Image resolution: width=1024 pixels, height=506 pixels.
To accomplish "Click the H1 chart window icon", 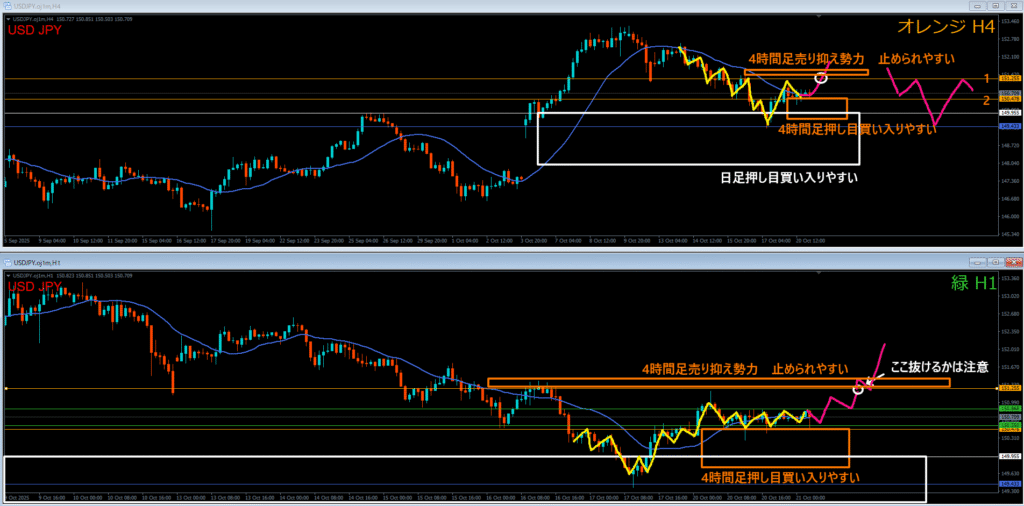I will (6, 261).
